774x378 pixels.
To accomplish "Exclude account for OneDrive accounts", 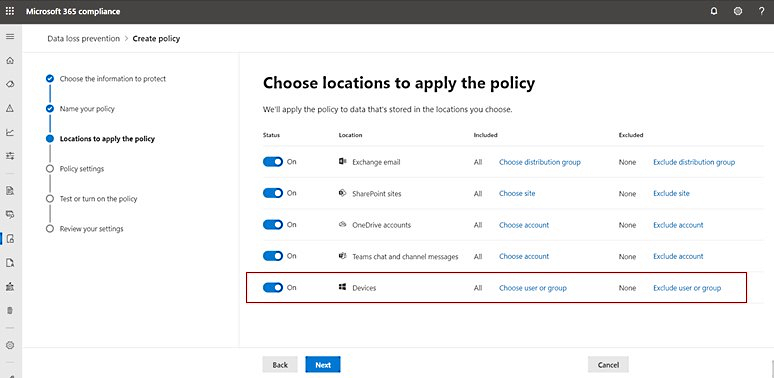I will click(x=678, y=225).
